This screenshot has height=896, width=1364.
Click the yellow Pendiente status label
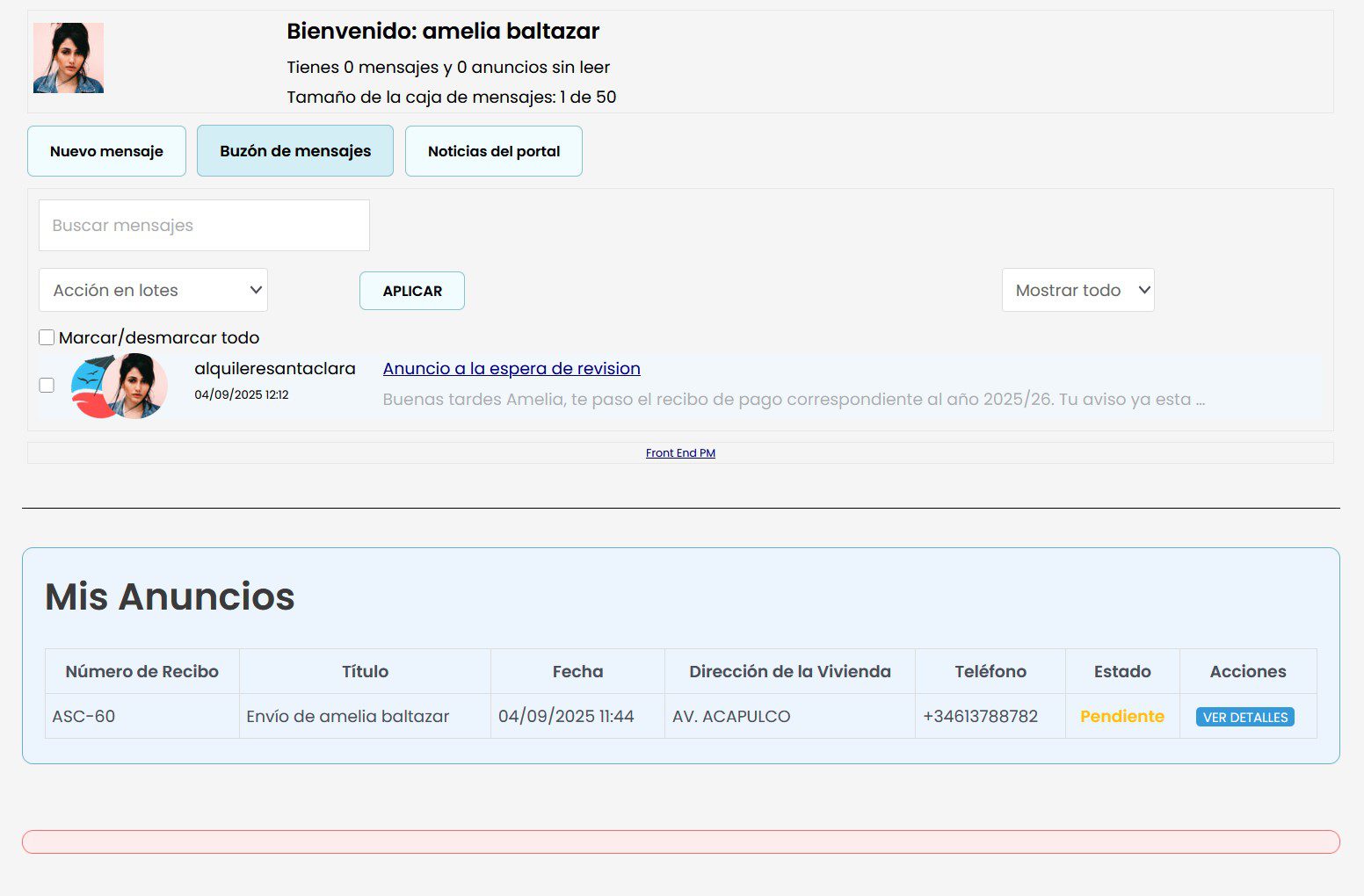coord(1121,716)
